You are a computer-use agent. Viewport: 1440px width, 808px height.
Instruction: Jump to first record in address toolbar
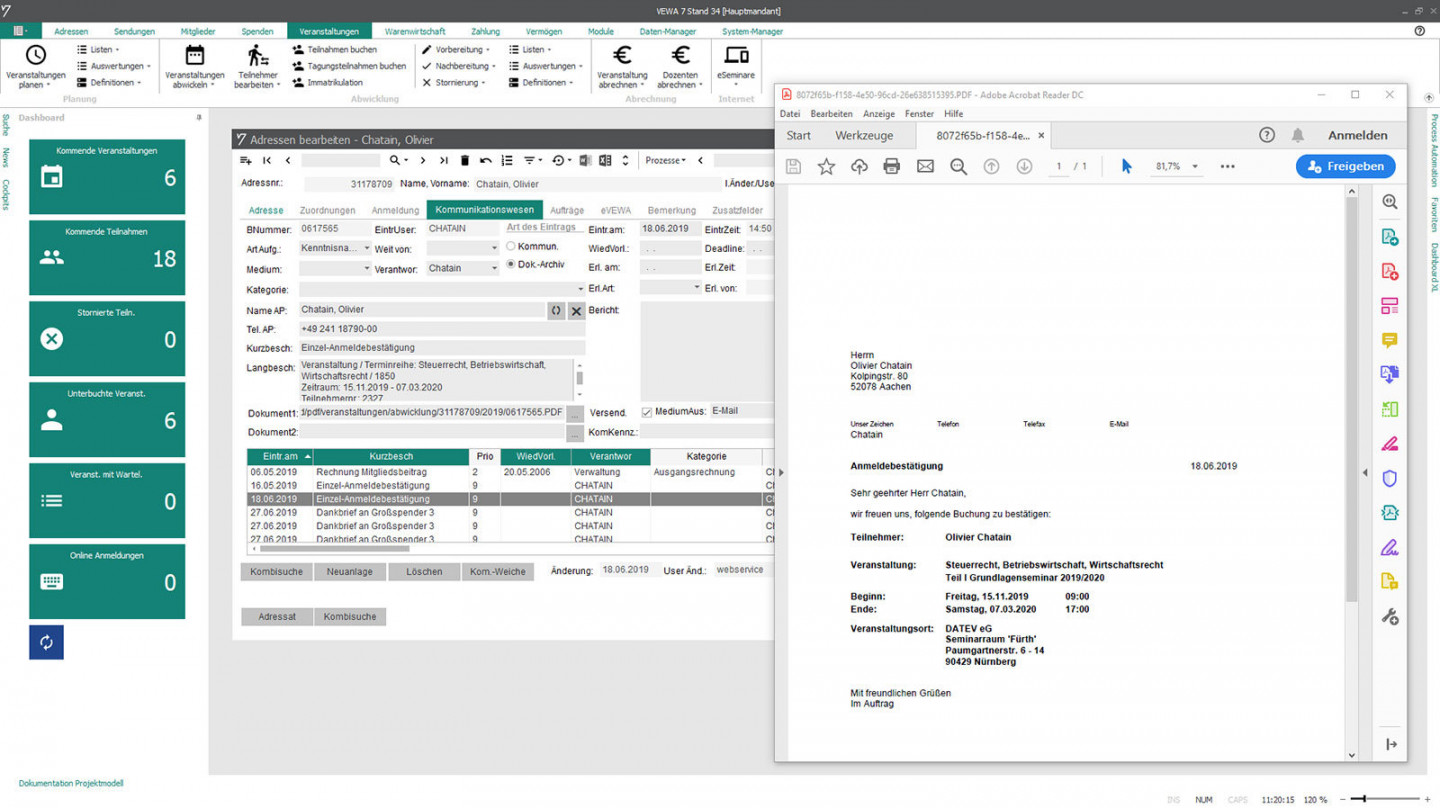pyautogui.click(x=267, y=160)
